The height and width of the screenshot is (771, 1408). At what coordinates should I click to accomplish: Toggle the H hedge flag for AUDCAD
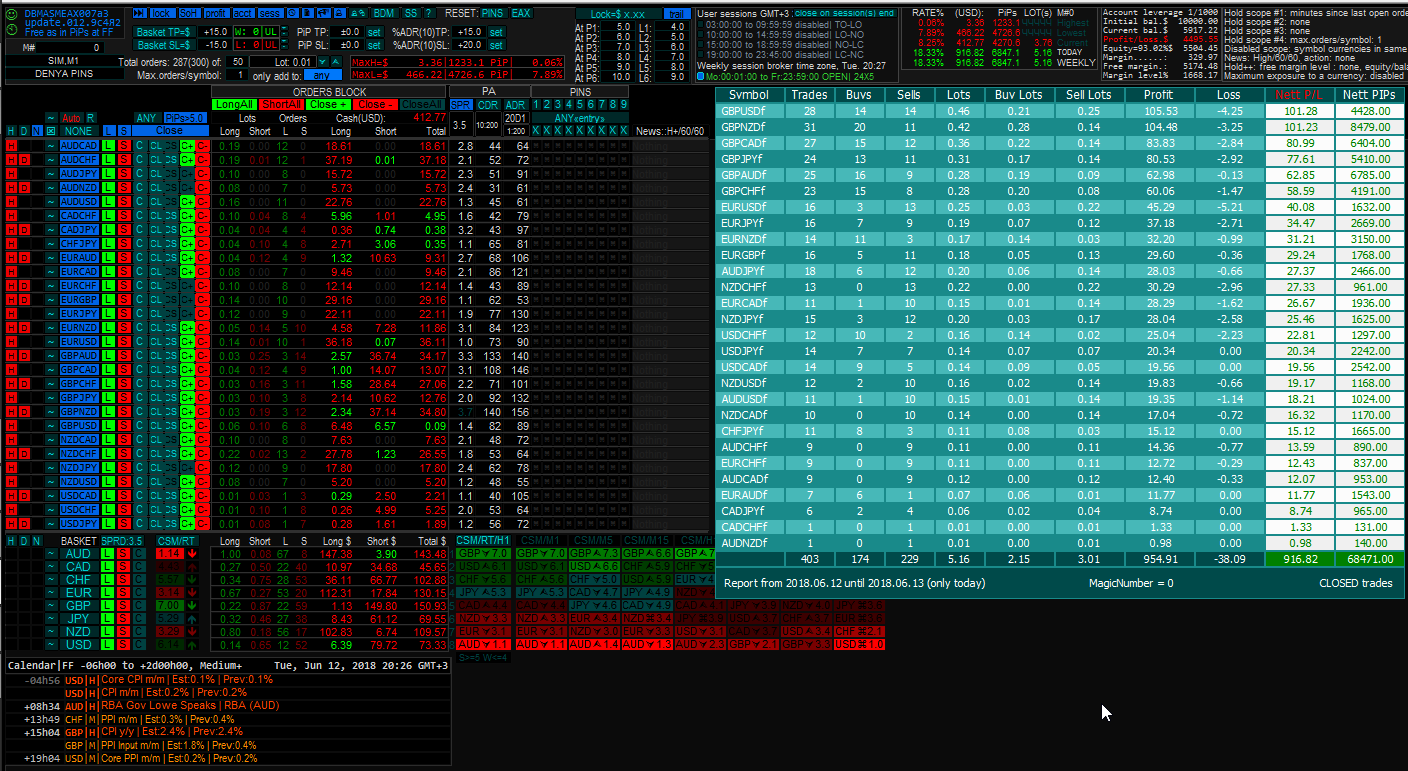(11, 146)
